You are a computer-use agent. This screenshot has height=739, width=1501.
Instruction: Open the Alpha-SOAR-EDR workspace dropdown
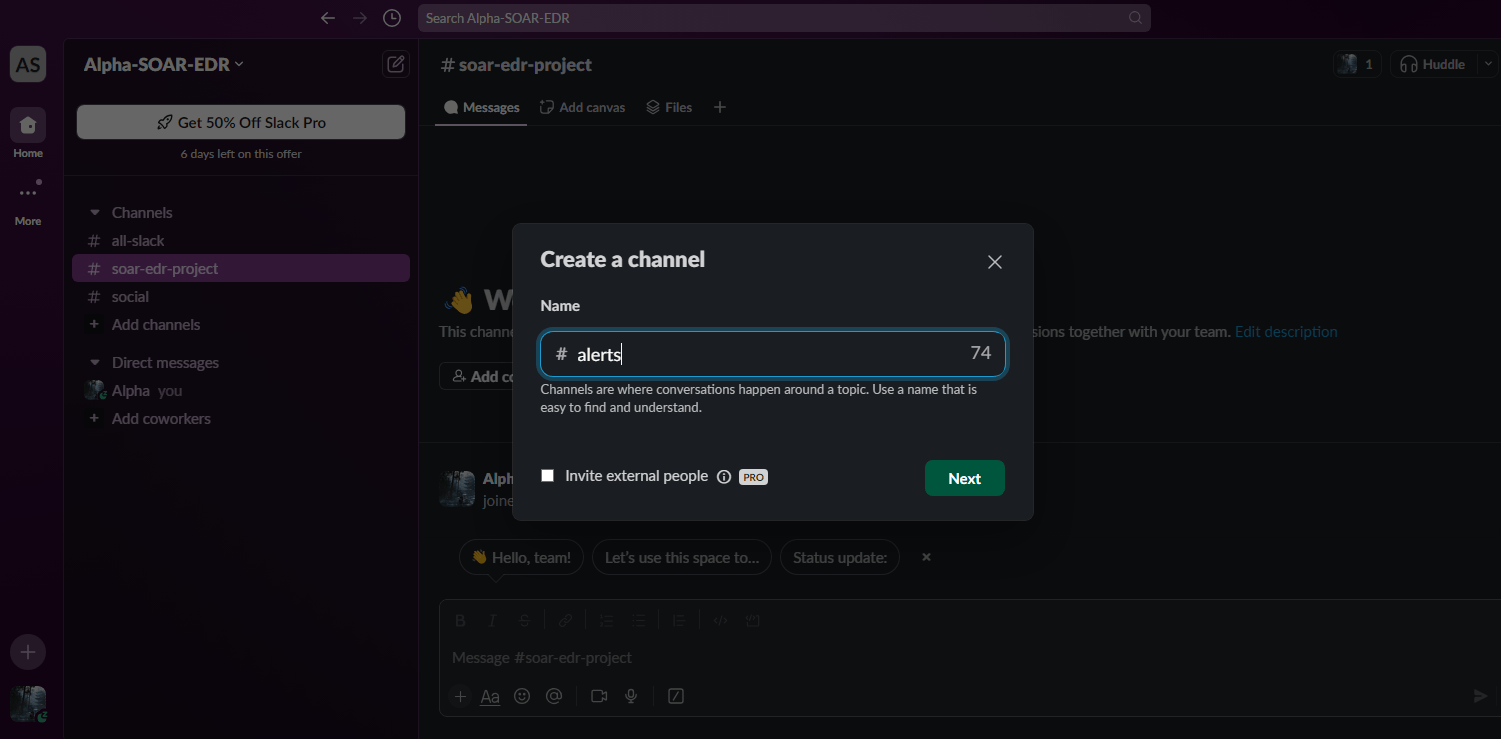164,65
